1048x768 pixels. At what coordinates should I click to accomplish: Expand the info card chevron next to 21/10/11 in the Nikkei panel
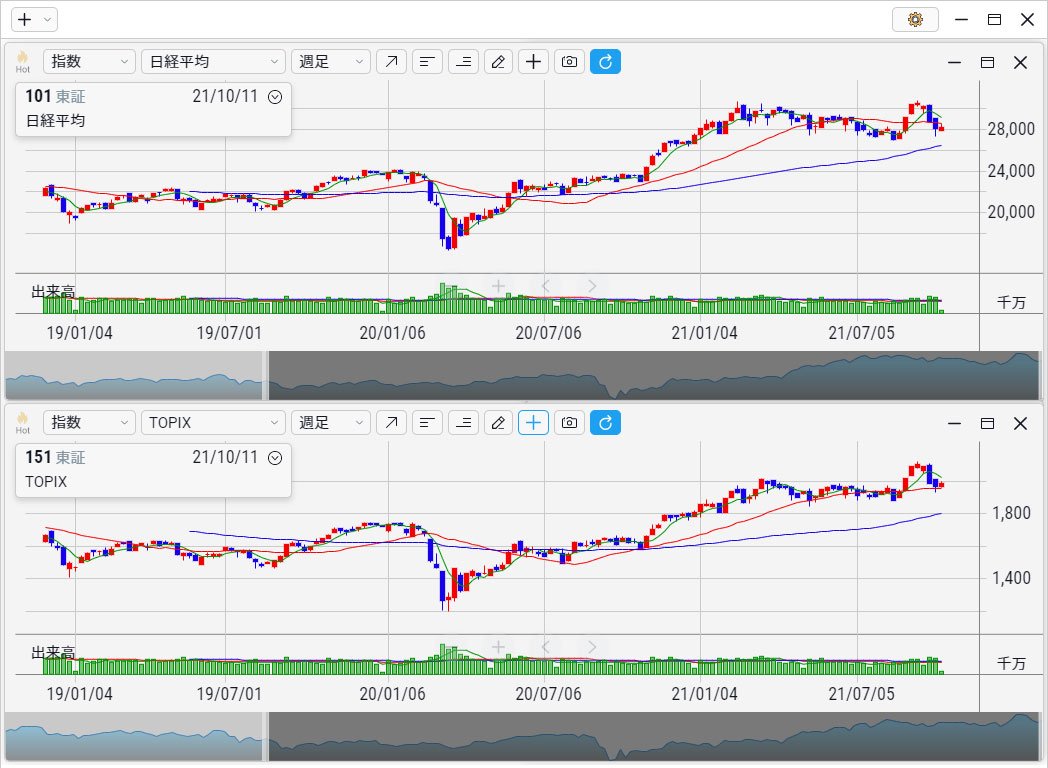coord(275,97)
